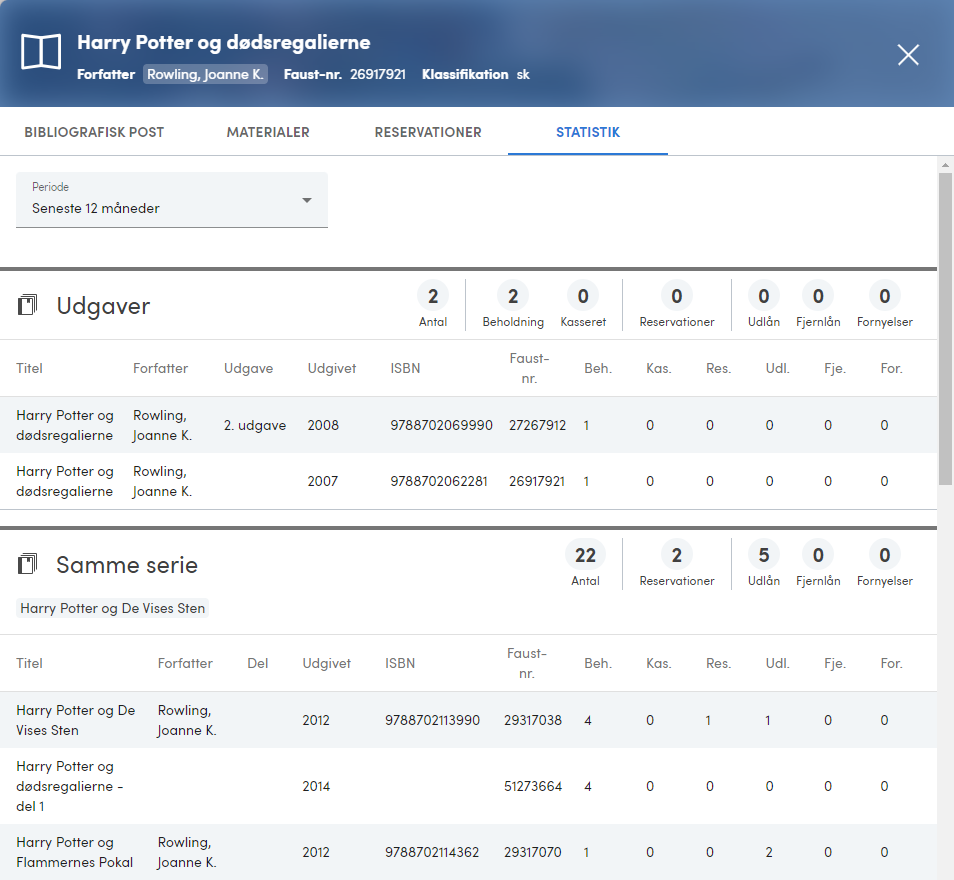Viewport: 954px width, 880px height.
Task: Click the Del column header in Samme serie
Action: click(x=257, y=663)
